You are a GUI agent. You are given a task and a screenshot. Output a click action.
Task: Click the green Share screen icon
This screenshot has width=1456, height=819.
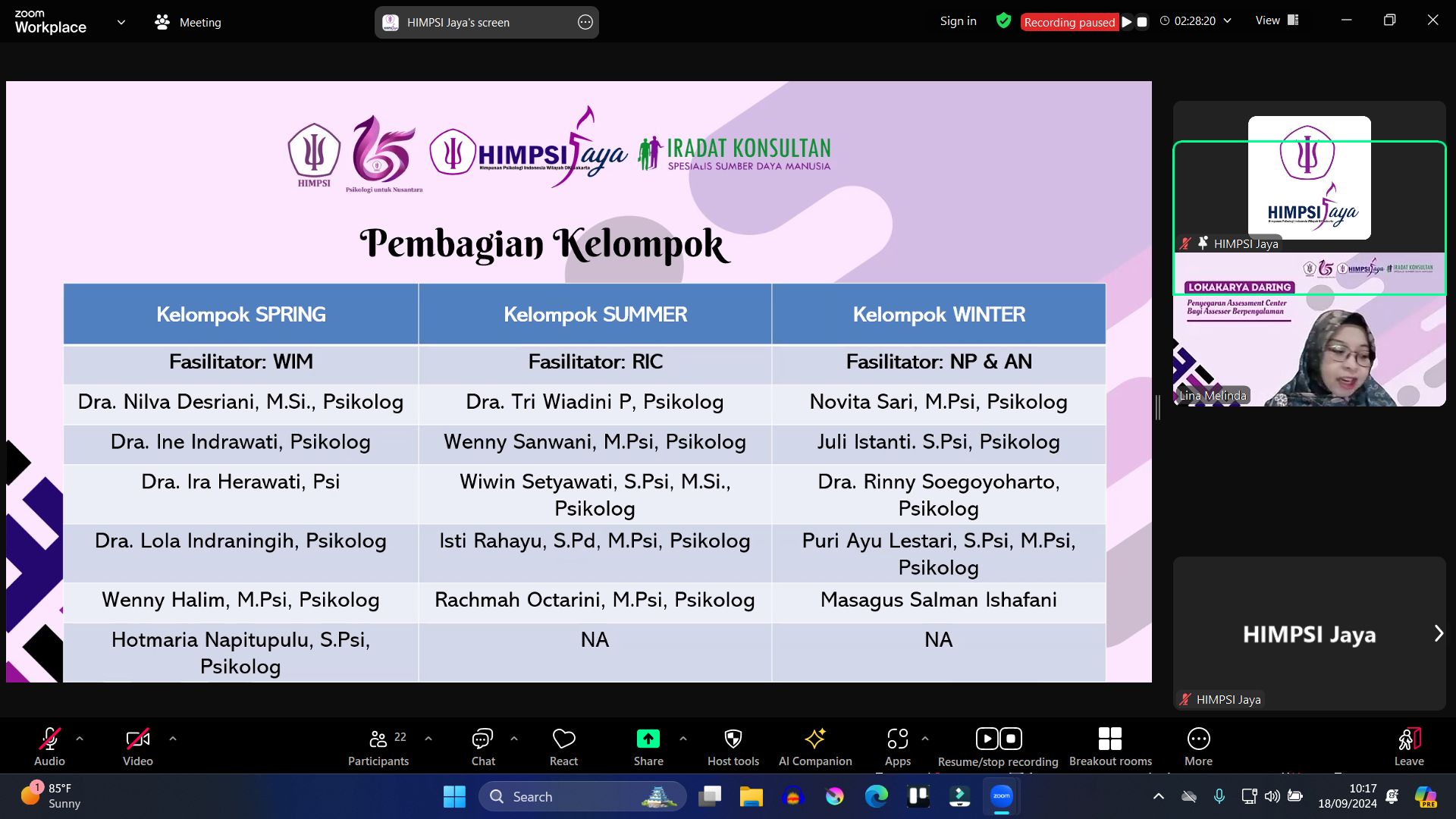click(648, 739)
